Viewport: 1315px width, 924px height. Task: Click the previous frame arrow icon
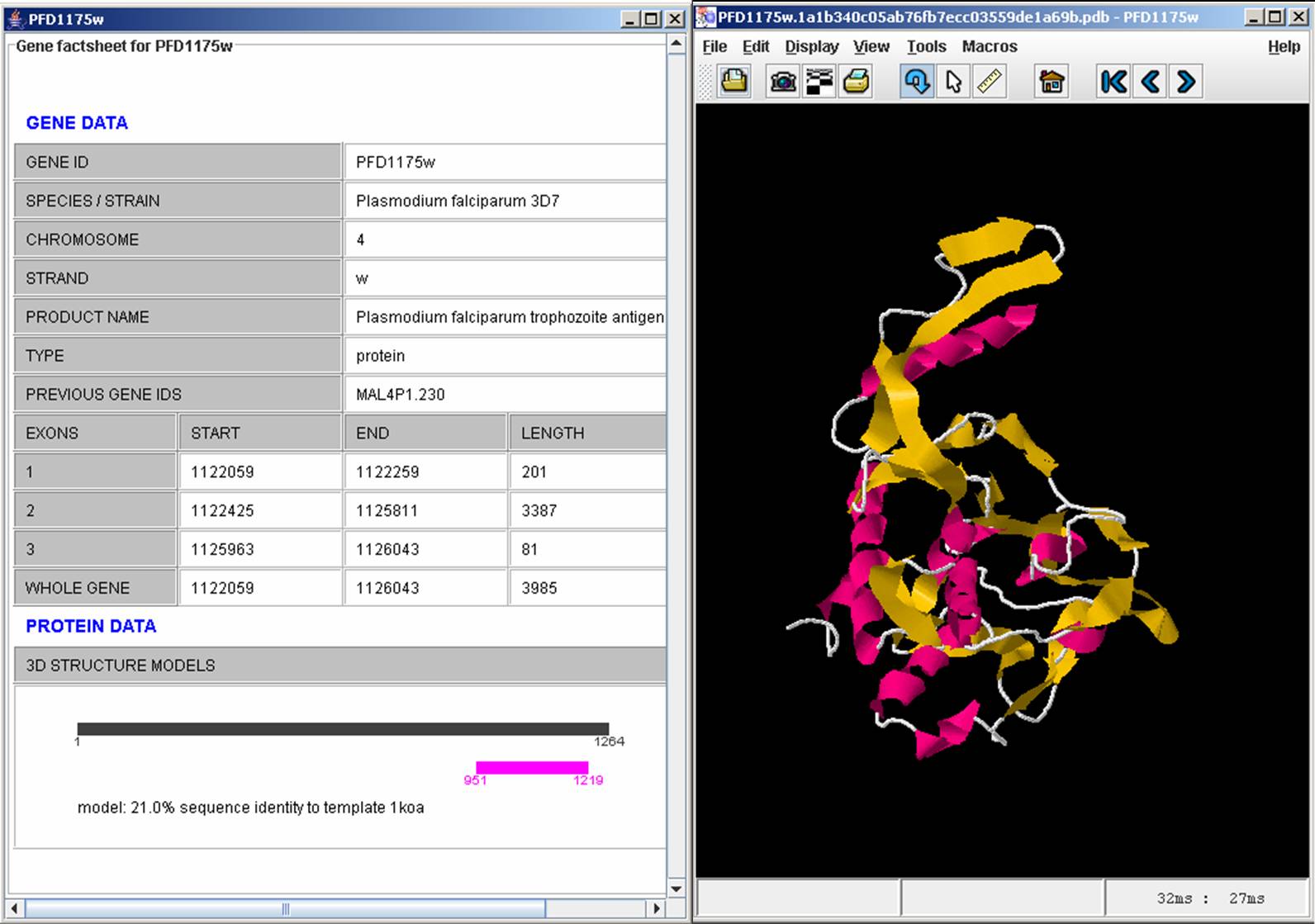tap(1150, 82)
